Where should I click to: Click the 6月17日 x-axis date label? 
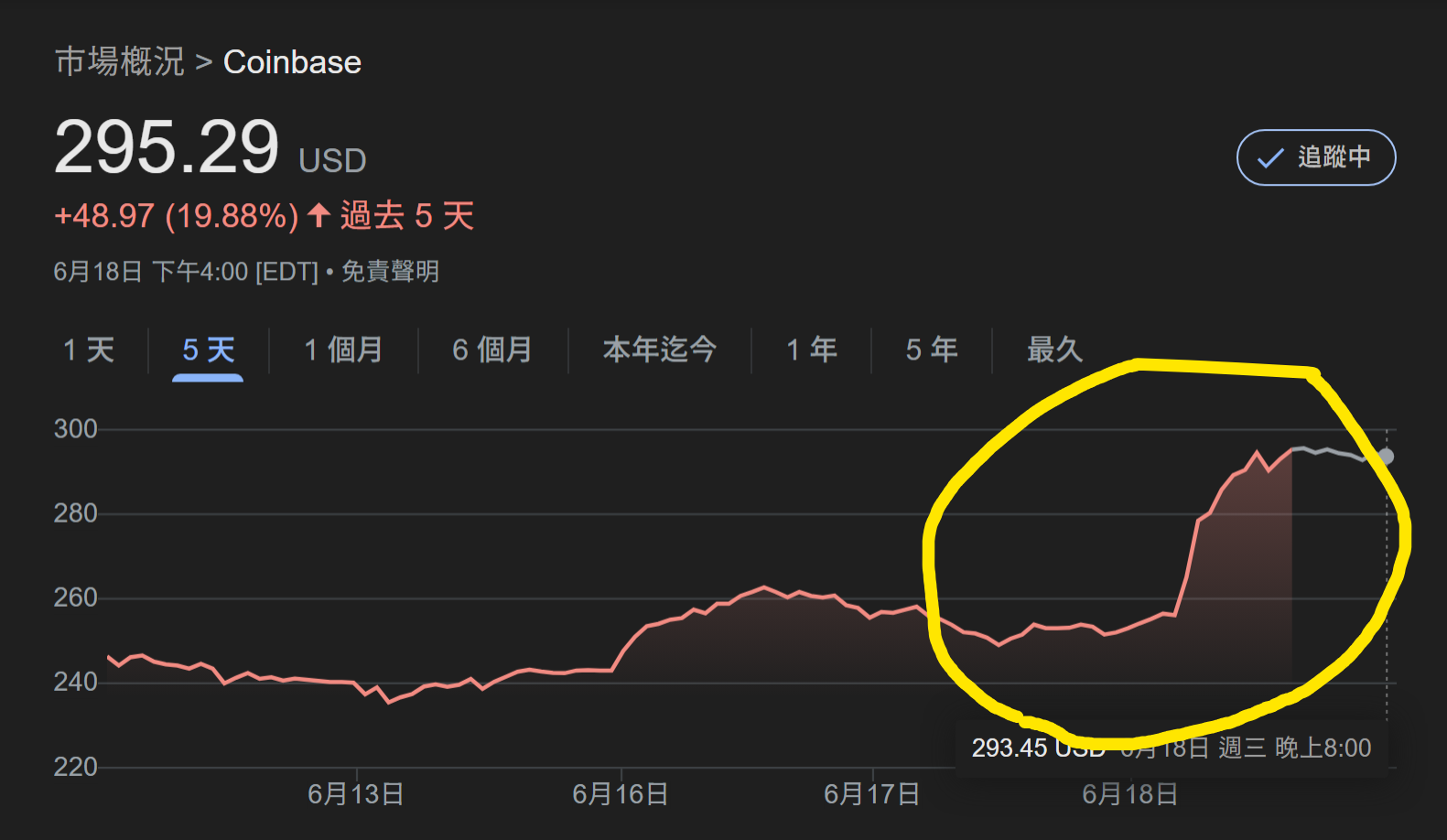point(872,793)
